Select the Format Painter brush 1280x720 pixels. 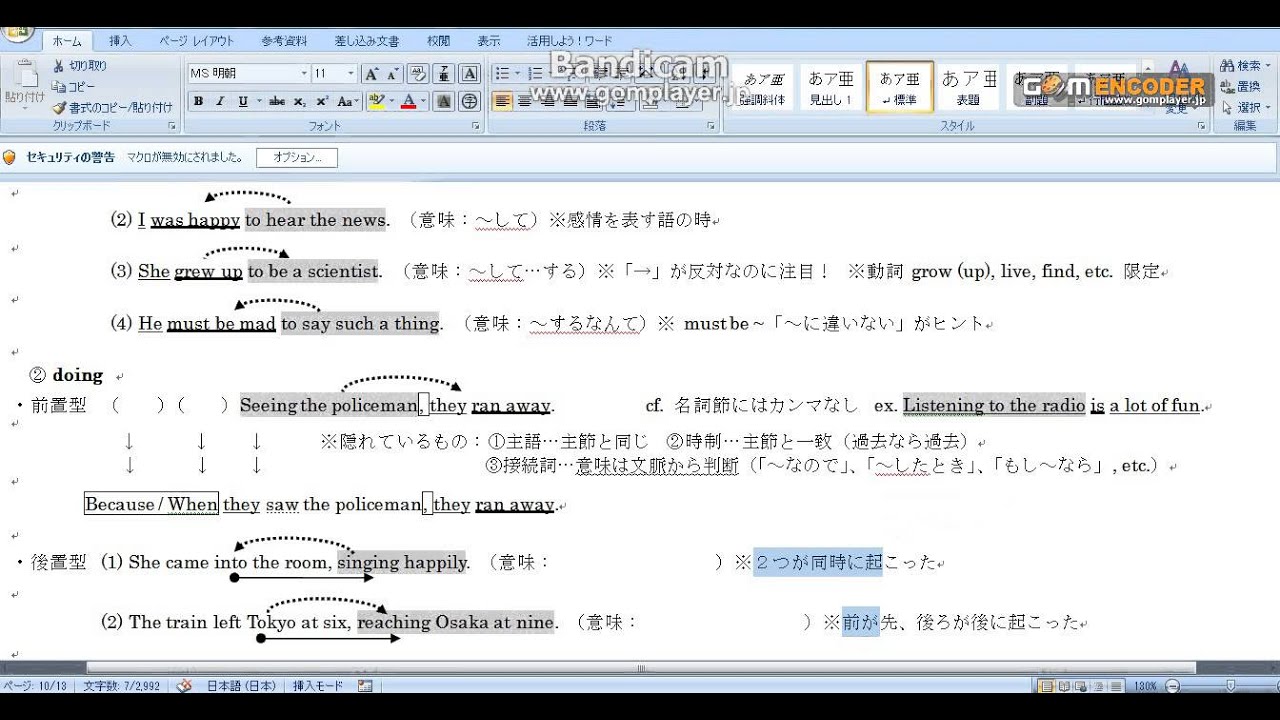59,107
